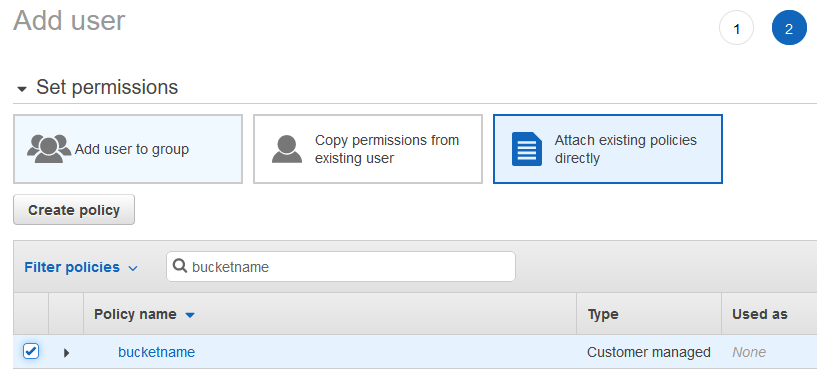Sort by Policy name column header
Screen dimensions: 817x381
[x=135, y=314]
